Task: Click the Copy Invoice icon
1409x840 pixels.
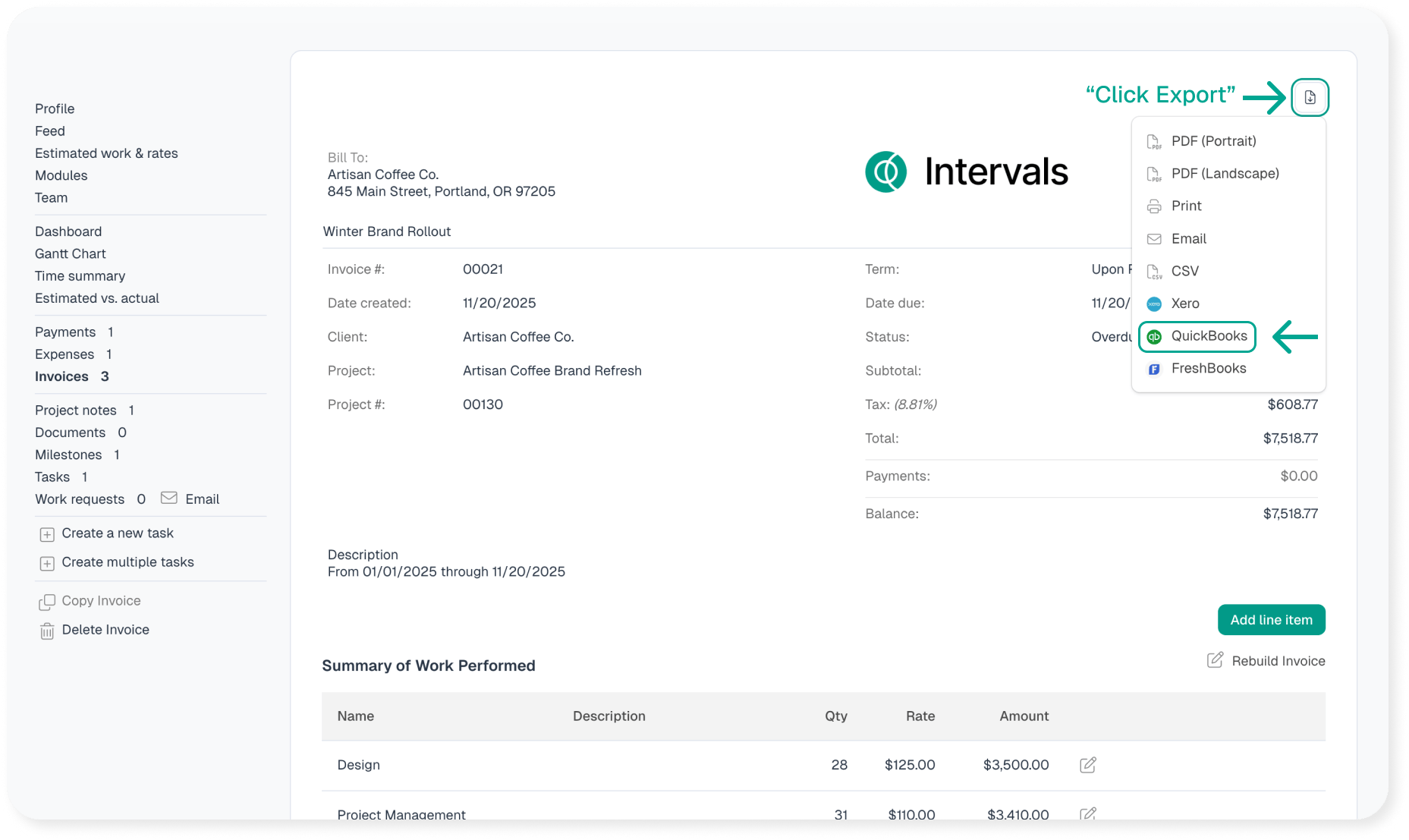Action: pos(47,602)
